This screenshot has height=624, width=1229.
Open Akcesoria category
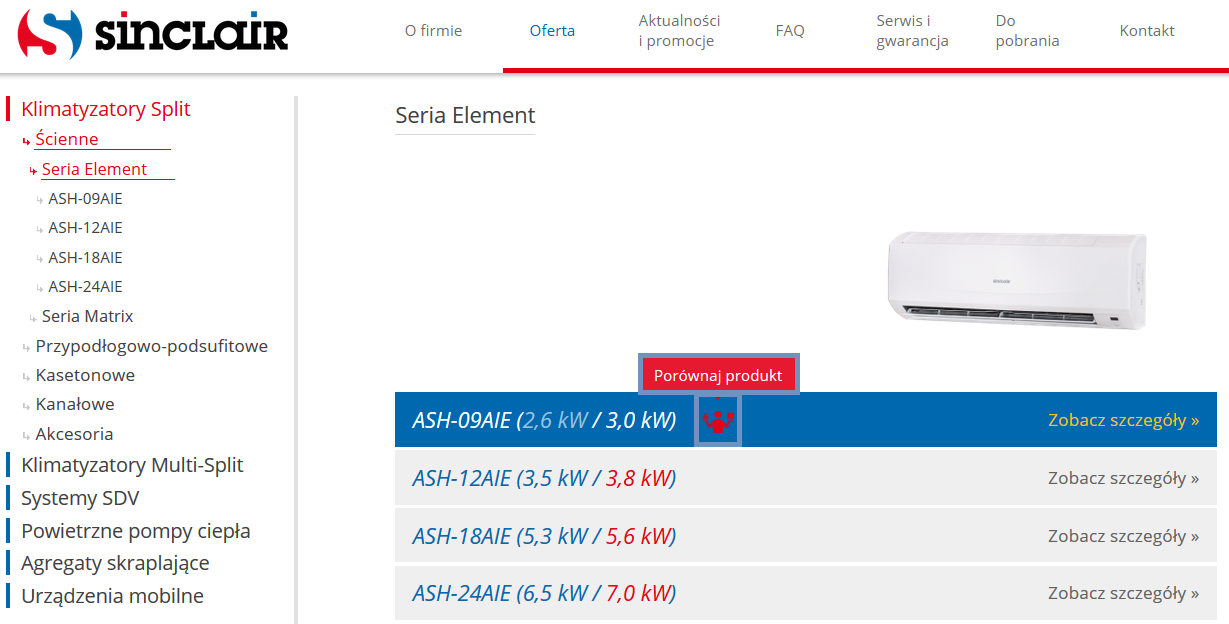coord(74,434)
